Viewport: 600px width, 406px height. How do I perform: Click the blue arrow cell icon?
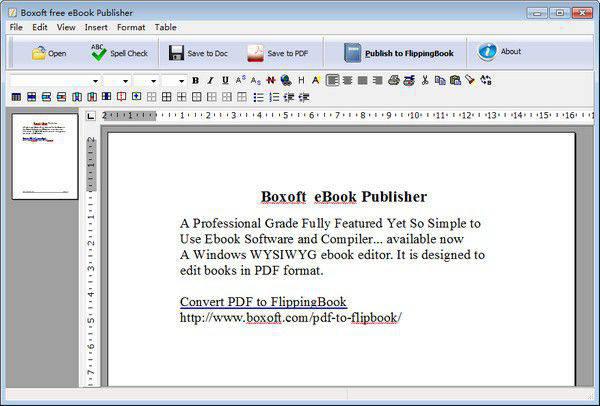pos(137,97)
